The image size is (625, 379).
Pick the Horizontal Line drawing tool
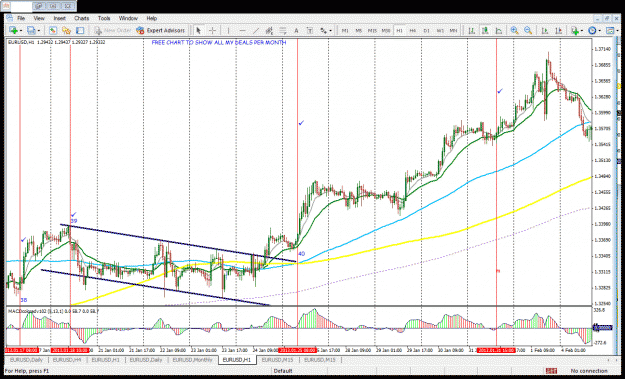click(x=242, y=31)
